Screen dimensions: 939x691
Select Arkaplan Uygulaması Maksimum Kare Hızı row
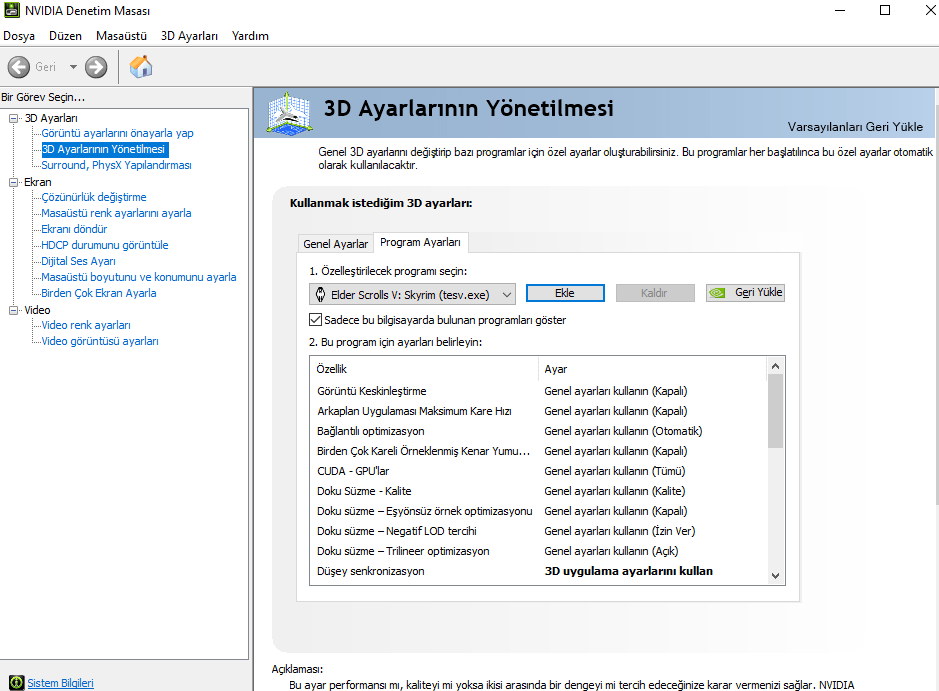point(538,411)
